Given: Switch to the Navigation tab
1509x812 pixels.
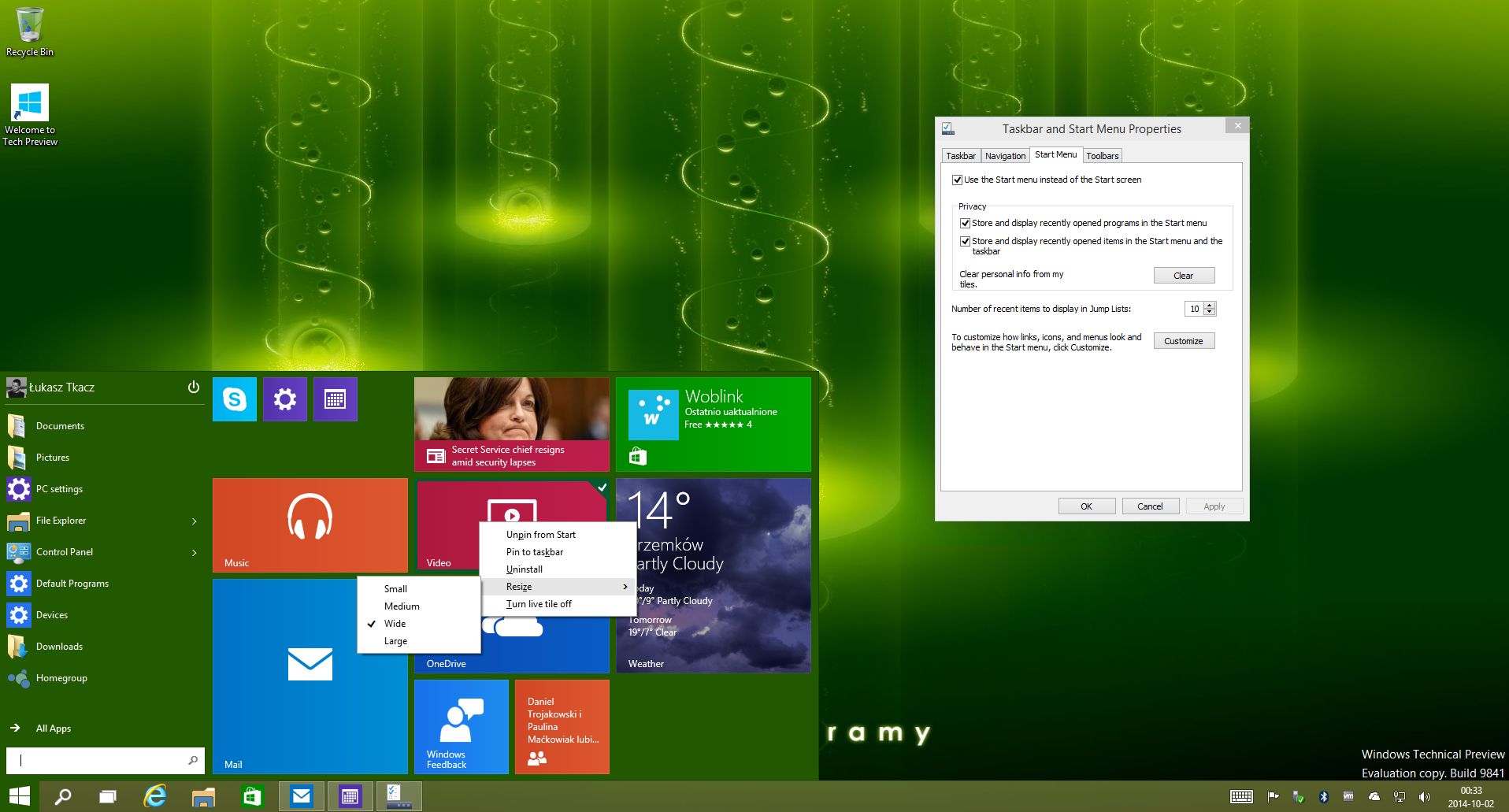Looking at the screenshot, I should pos(1005,156).
